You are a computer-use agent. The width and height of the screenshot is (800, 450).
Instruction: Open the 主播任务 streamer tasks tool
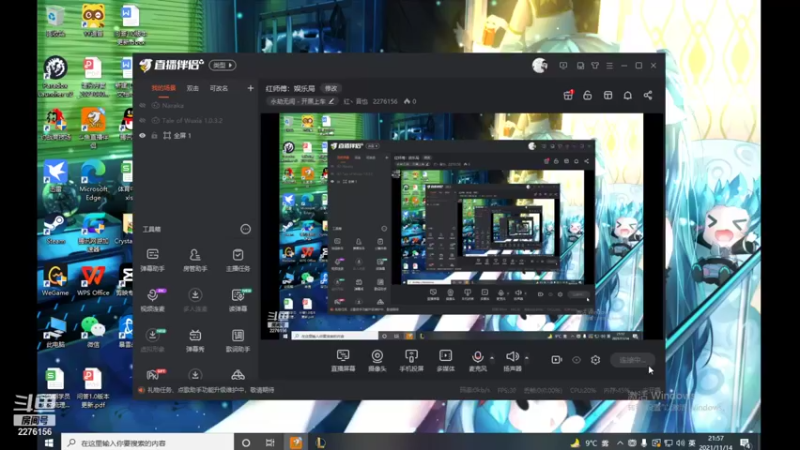(238, 259)
